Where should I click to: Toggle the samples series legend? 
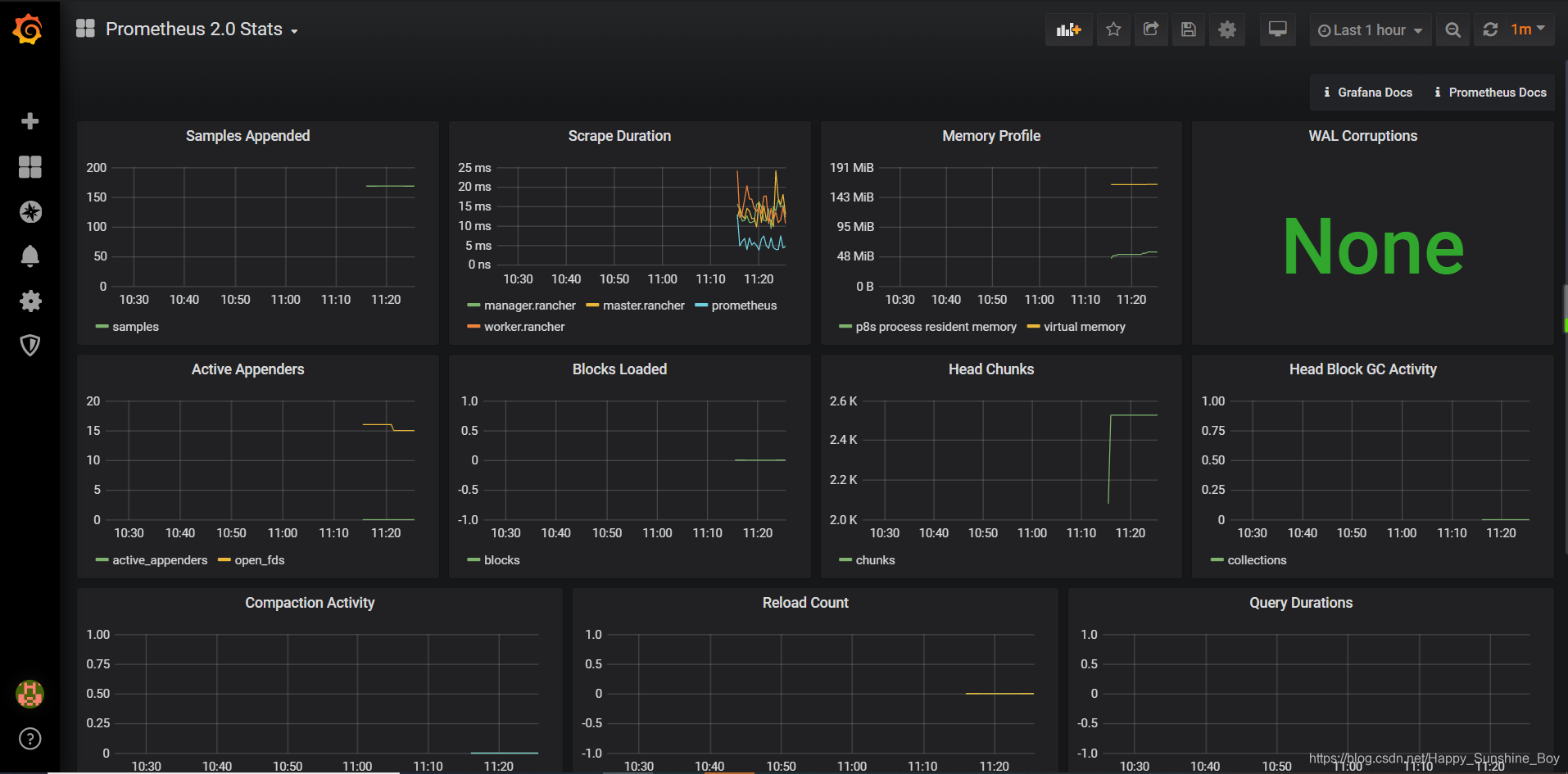click(x=135, y=327)
